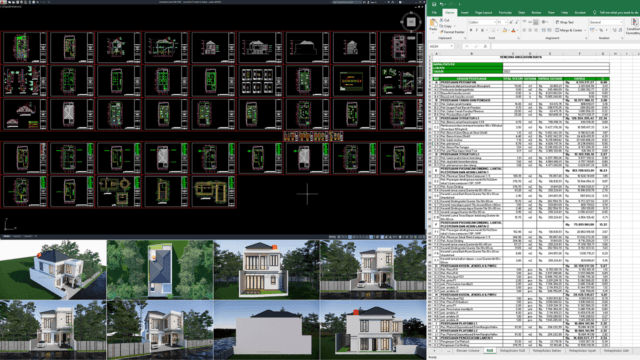Activate the Format Painter brush
640x360 pixels.
451,32
